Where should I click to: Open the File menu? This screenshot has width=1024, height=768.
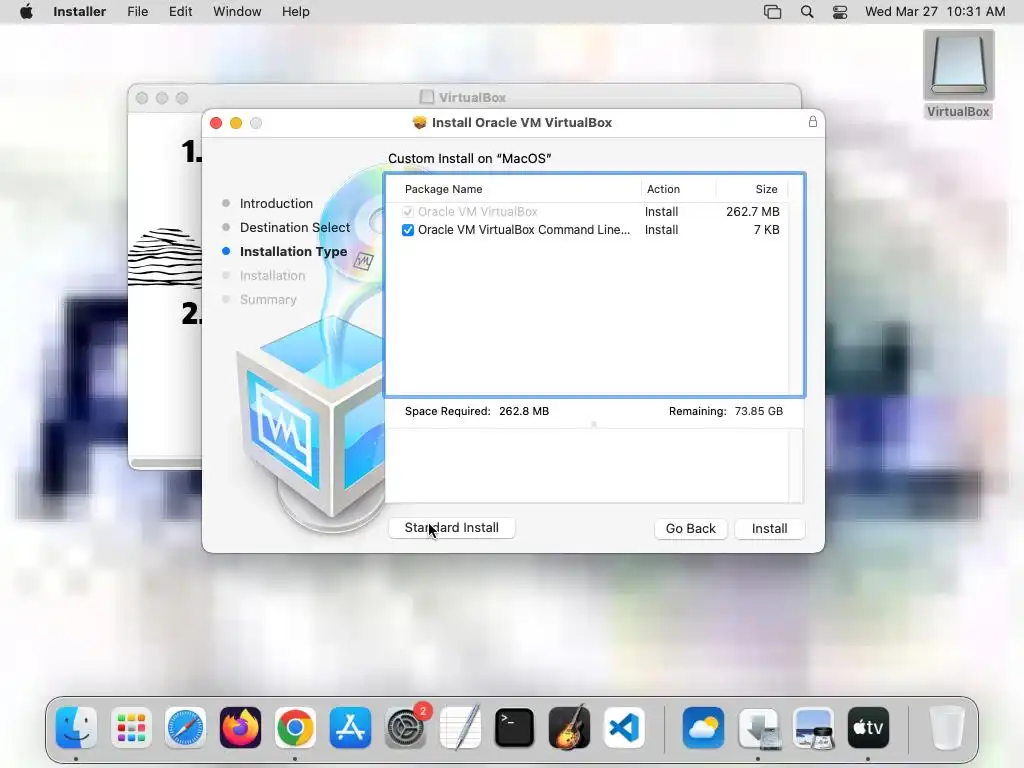[138, 12]
